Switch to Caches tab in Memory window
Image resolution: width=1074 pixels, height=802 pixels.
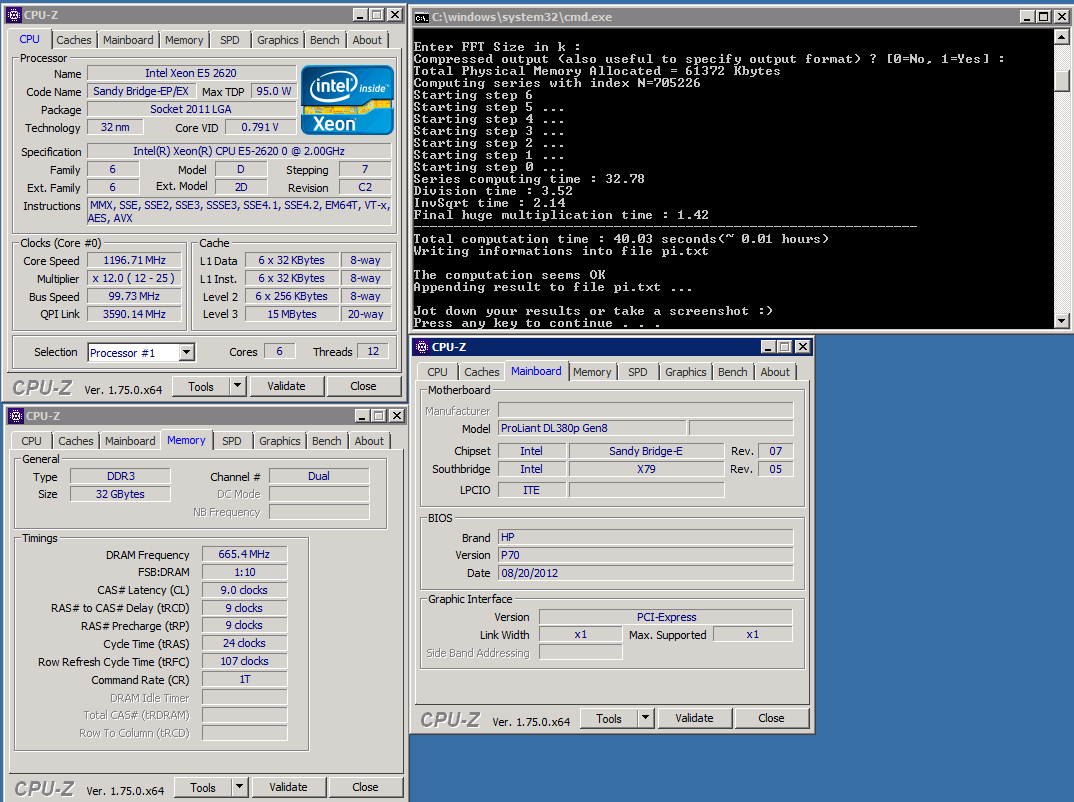click(76, 441)
